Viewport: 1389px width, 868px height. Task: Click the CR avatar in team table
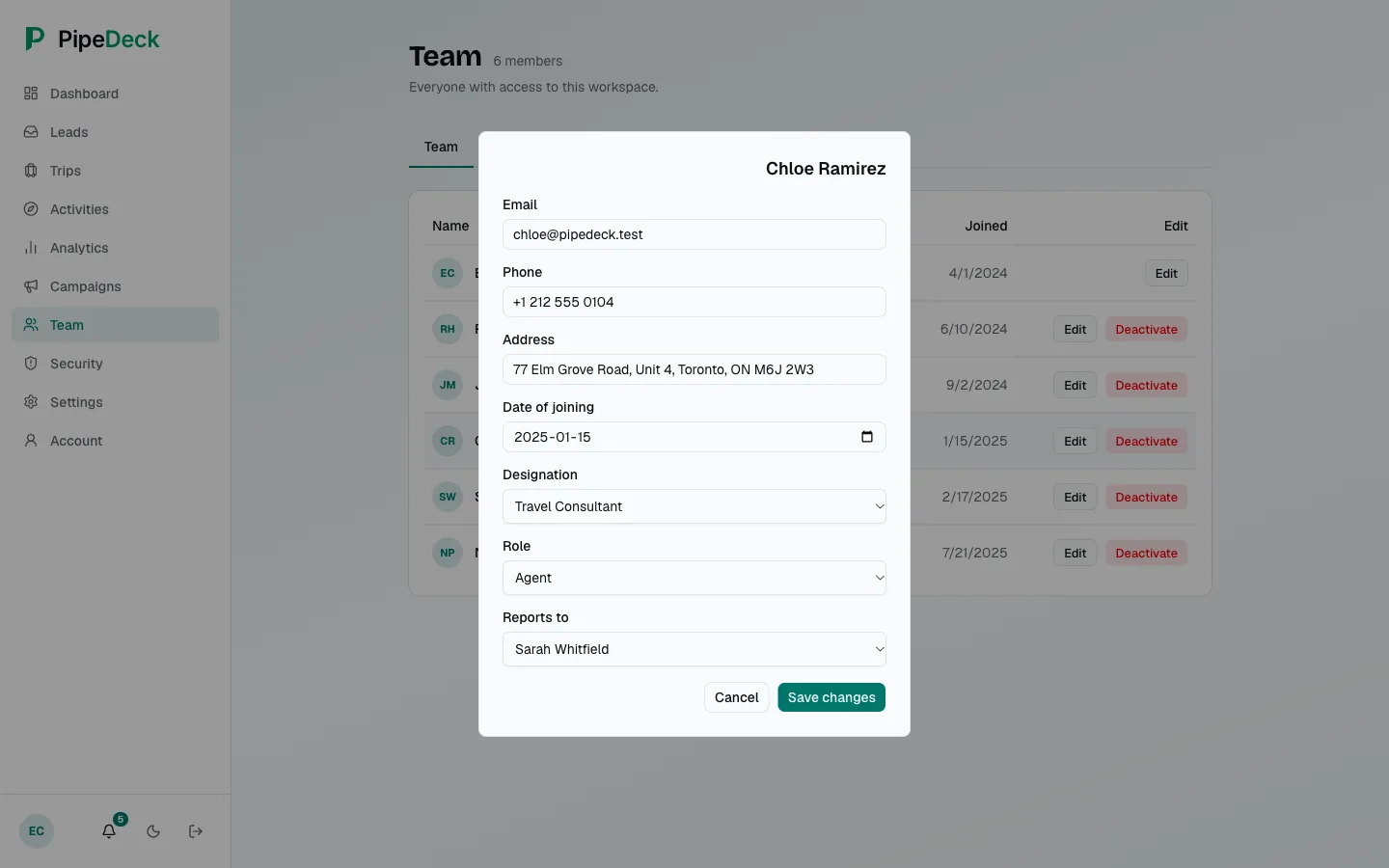click(448, 441)
